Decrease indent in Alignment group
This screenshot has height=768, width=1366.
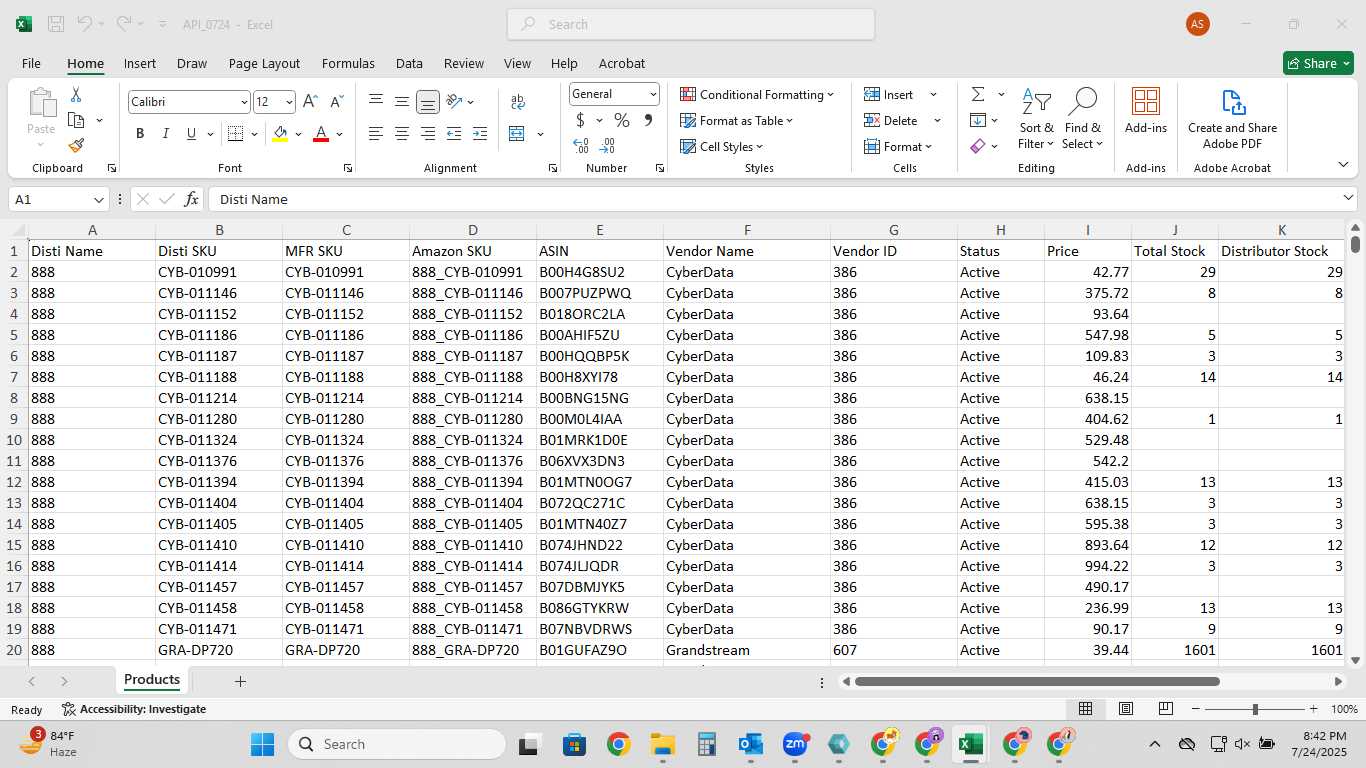click(454, 134)
